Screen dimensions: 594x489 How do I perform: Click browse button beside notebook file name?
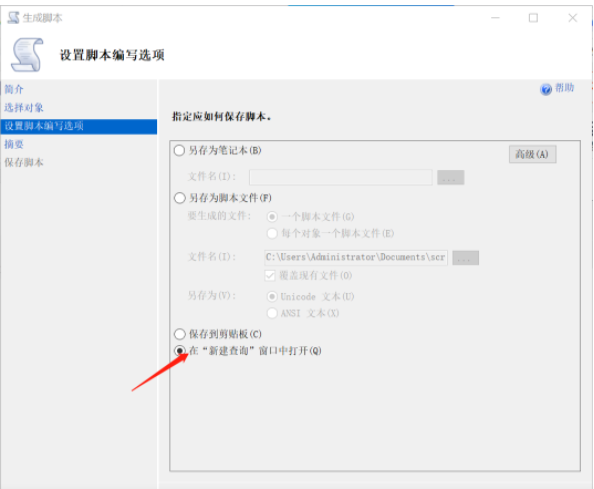click(x=450, y=177)
